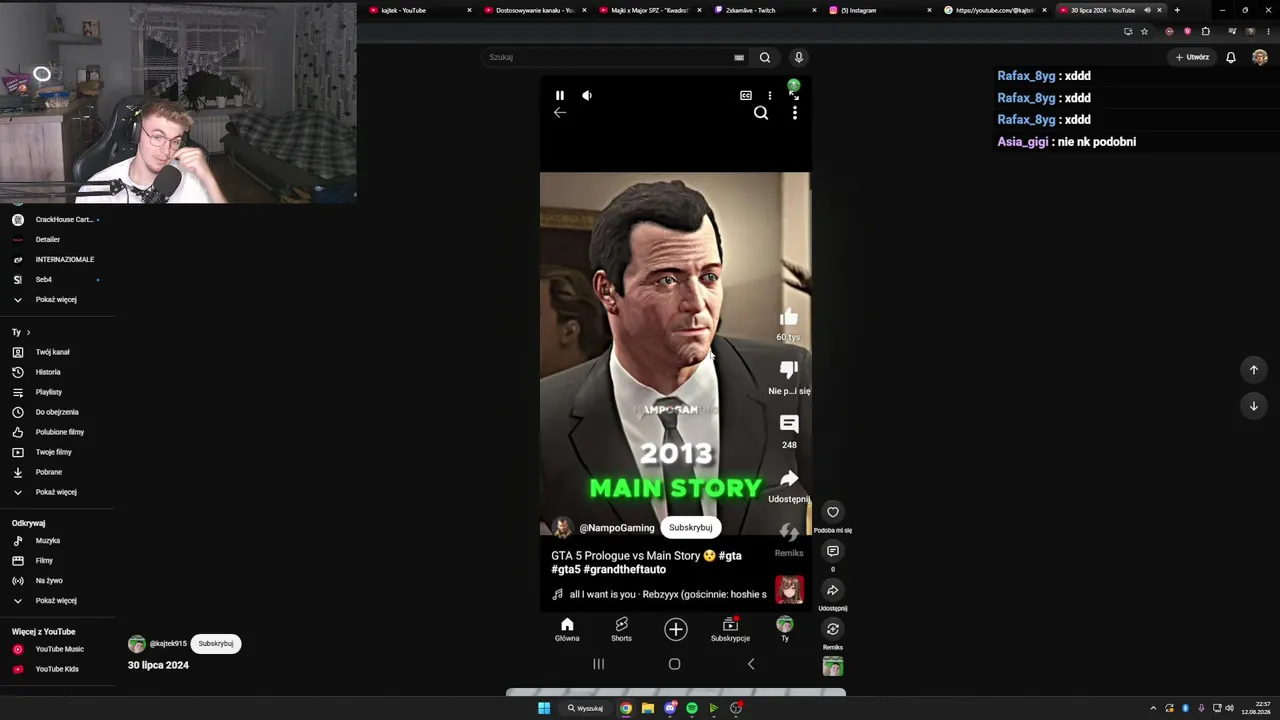Open the @NampoGaming channel name
The image size is (1280, 720).
[617, 528]
